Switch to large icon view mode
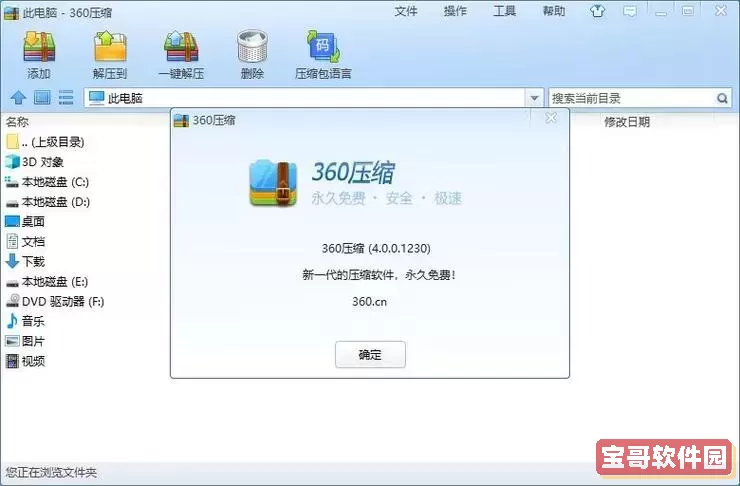 coord(42,98)
